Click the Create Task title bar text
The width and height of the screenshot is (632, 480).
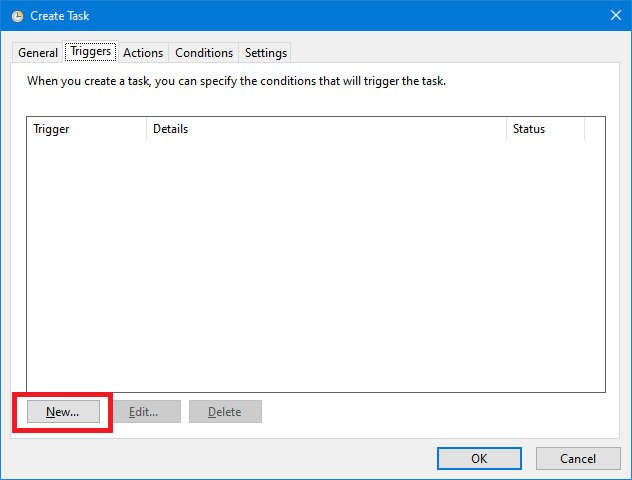pyautogui.click(x=60, y=16)
